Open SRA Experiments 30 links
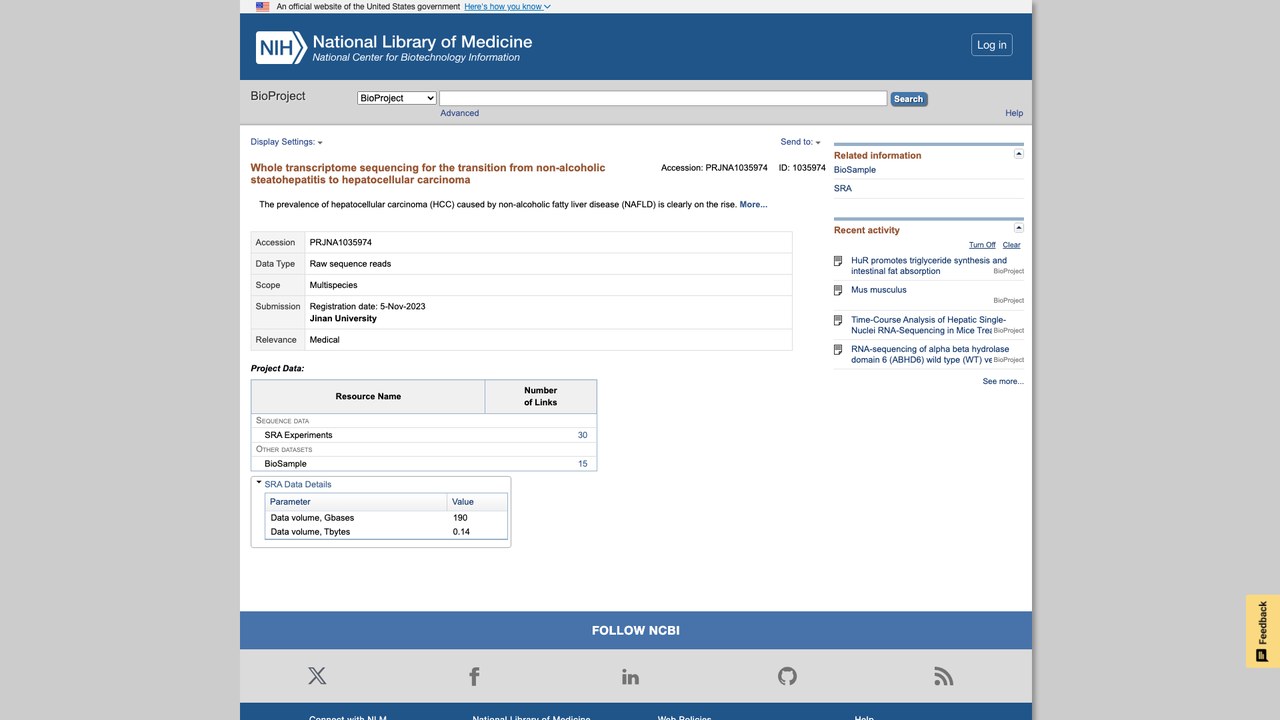The height and width of the screenshot is (720, 1280). (x=582, y=435)
